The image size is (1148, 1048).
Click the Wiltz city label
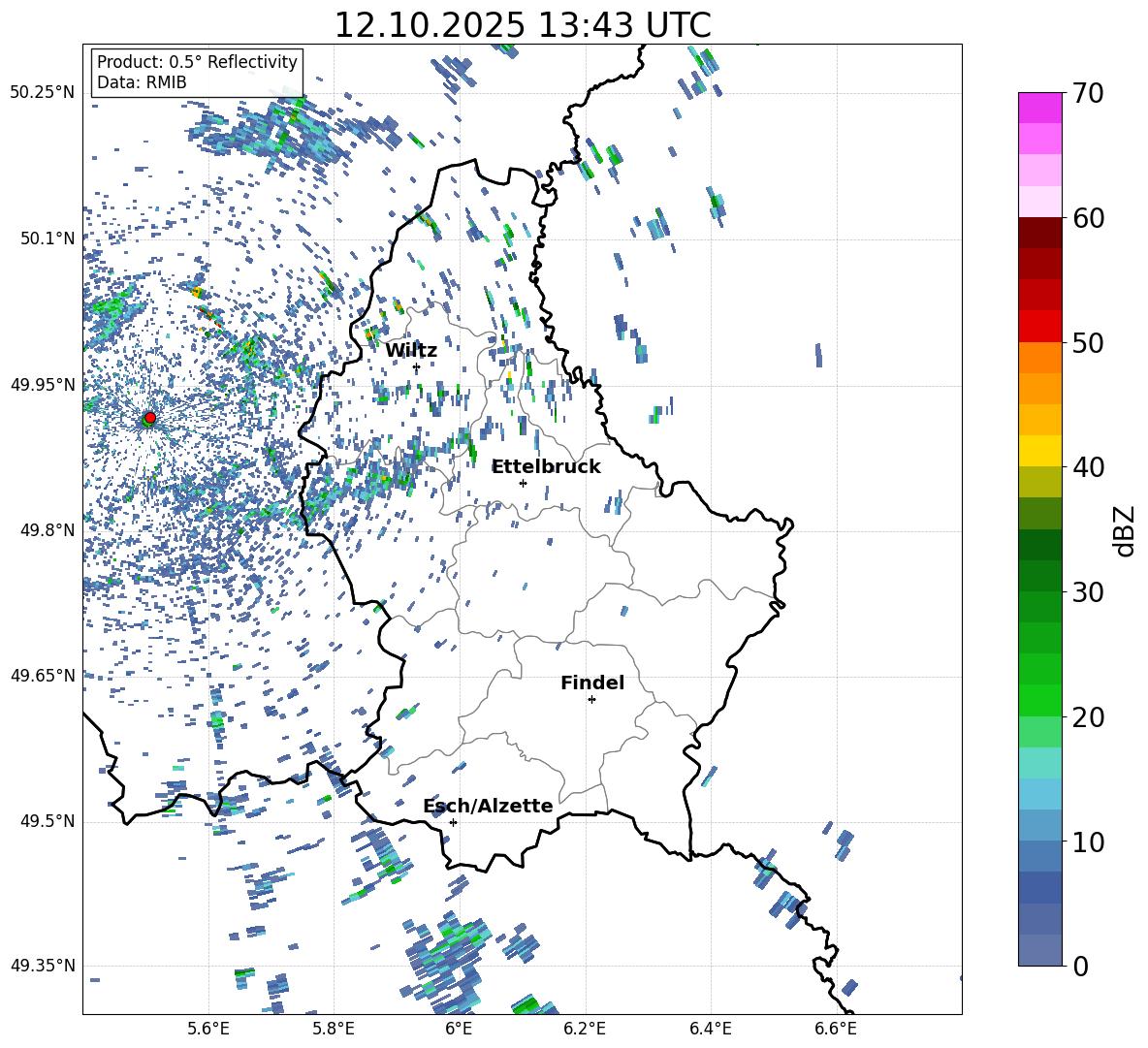pyautogui.click(x=411, y=351)
